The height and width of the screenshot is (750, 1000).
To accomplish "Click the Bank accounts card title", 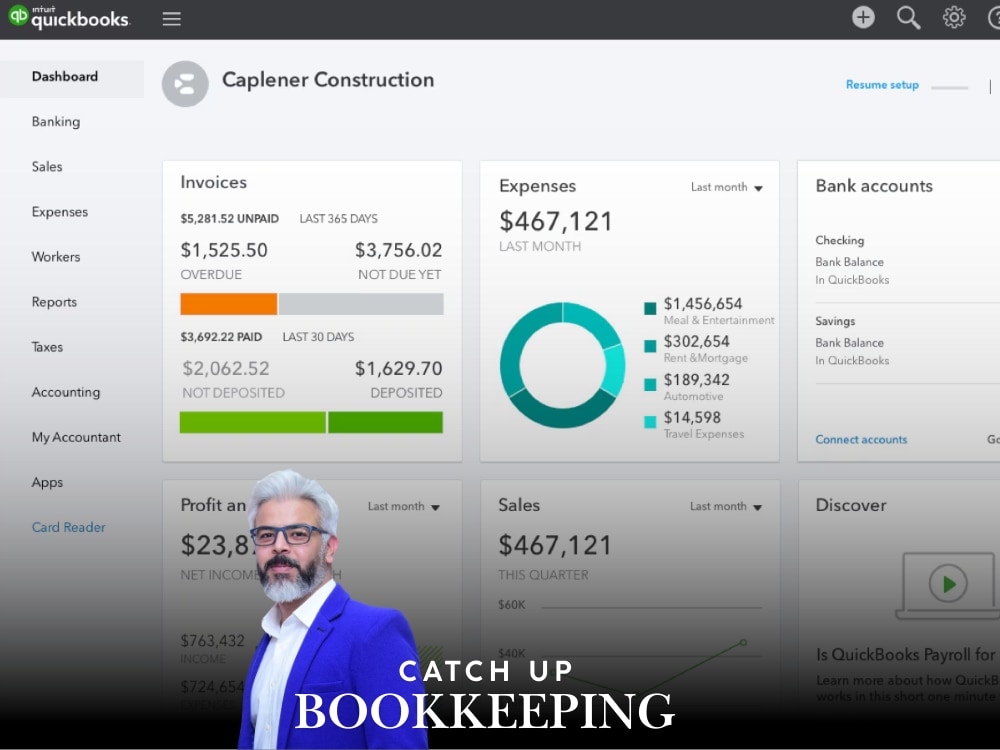I will 874,186.
